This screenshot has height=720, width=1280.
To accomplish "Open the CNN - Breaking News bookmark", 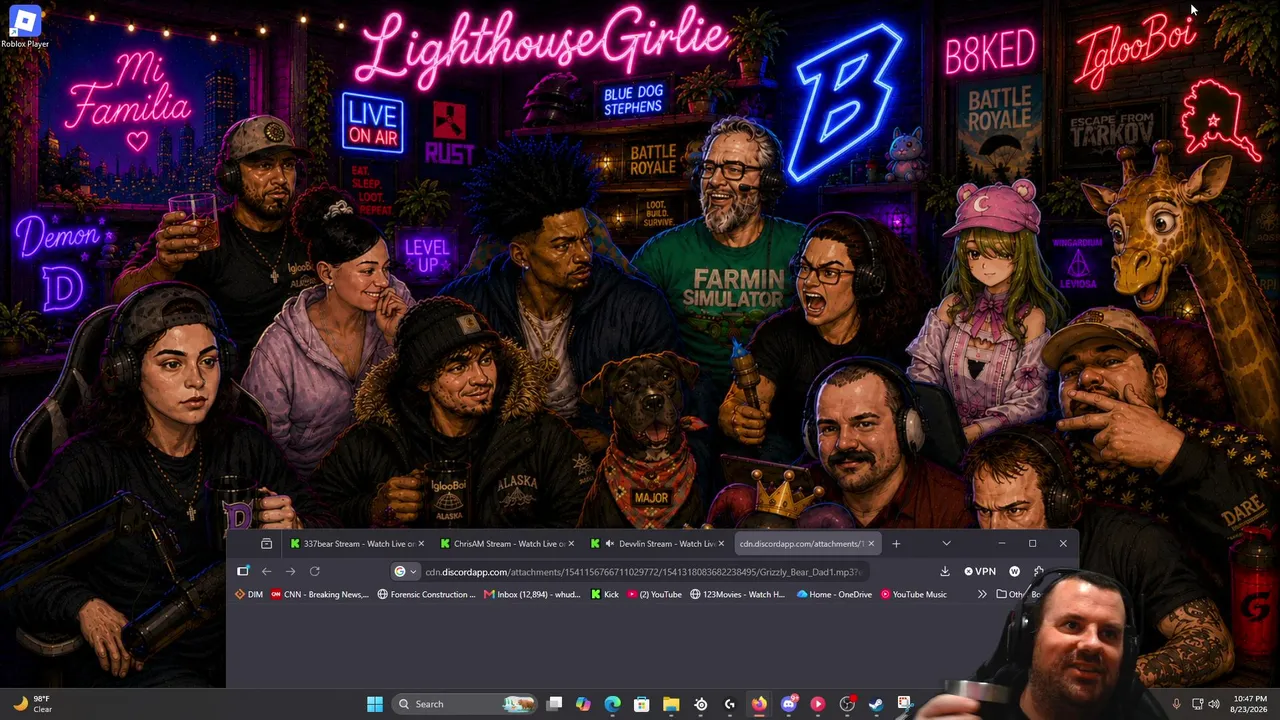I will [319, 594].
